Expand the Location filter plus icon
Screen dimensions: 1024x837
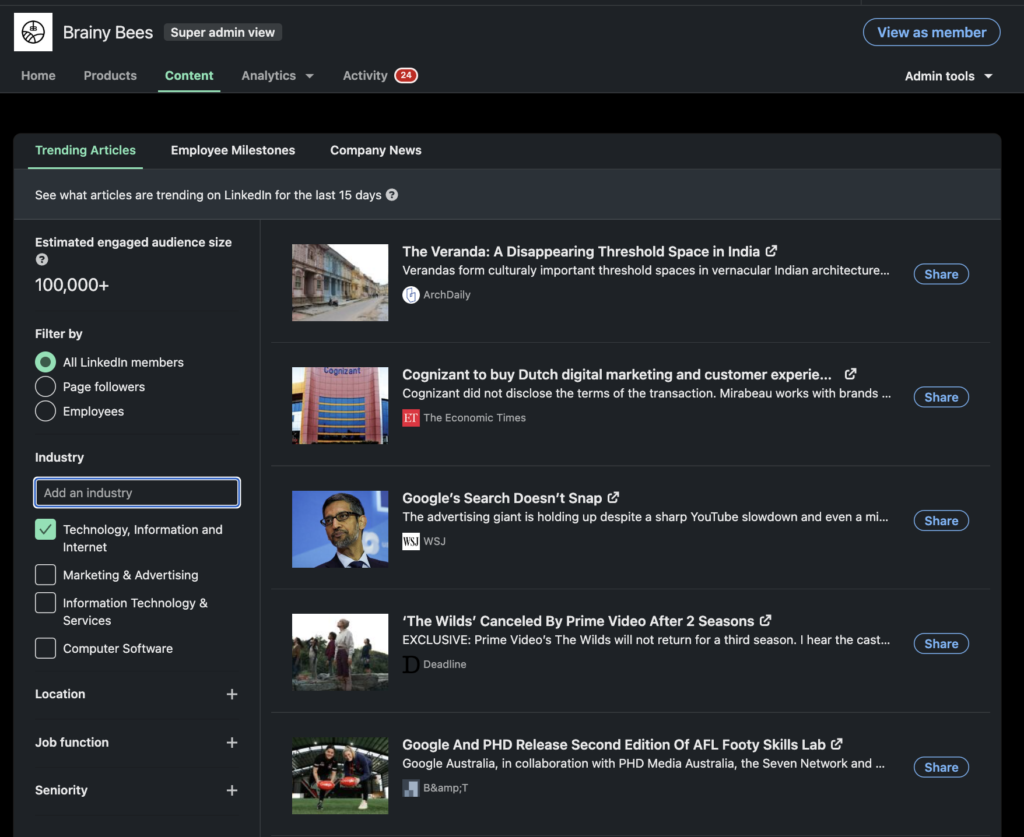(232, 694)
